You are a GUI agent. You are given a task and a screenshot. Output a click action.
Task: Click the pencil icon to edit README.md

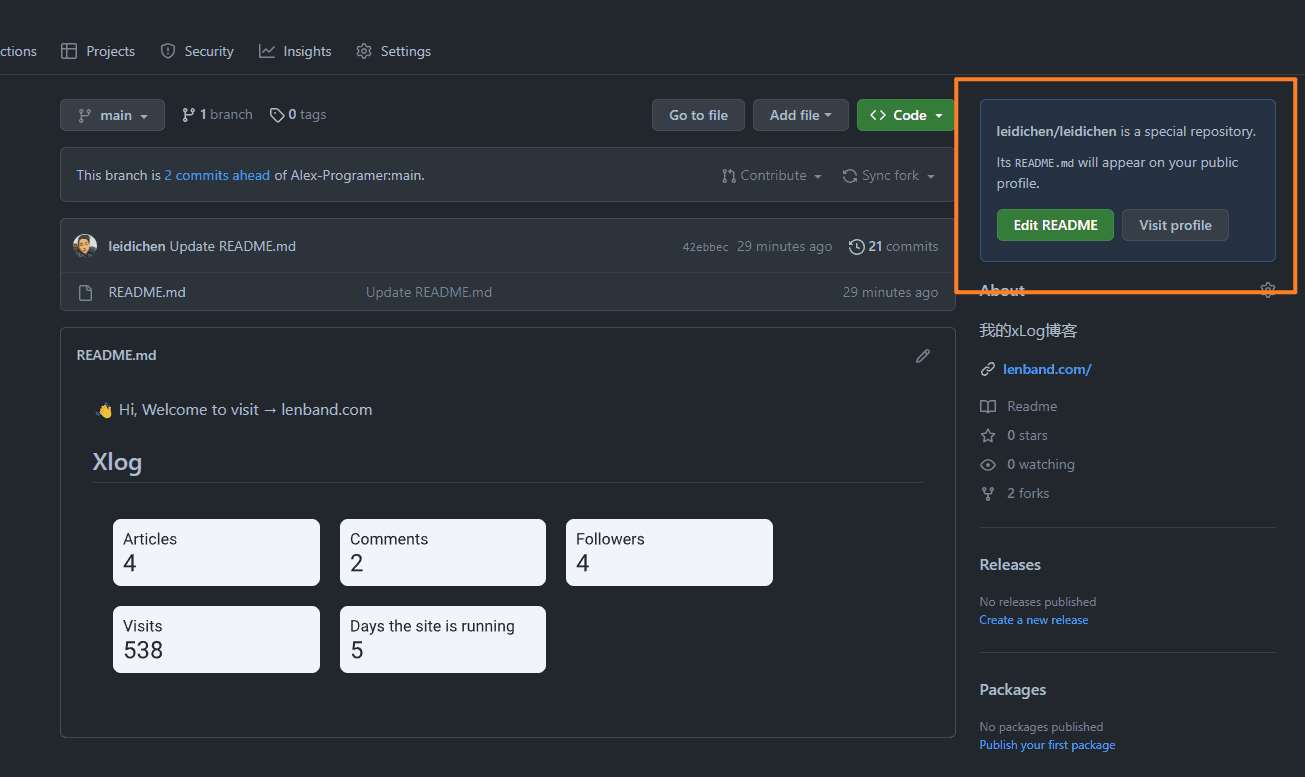coord(923,356)
